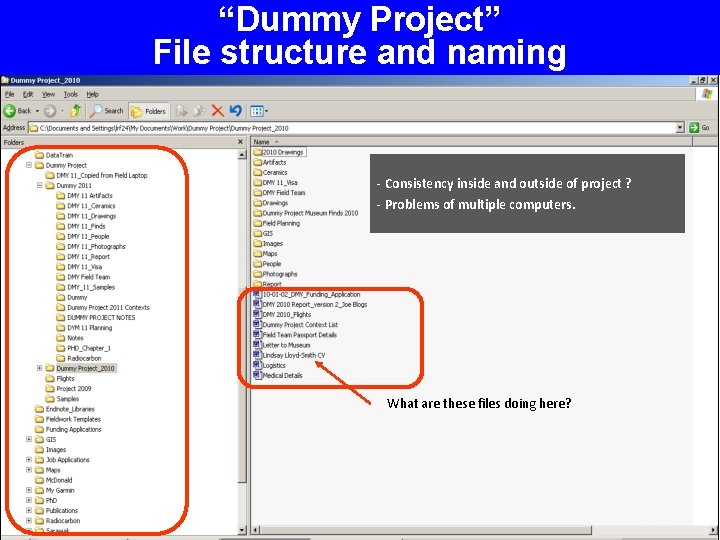The height and width of the screenshot is (540, 720).
Task: Select Medical Details document icon
Action: 257,375
